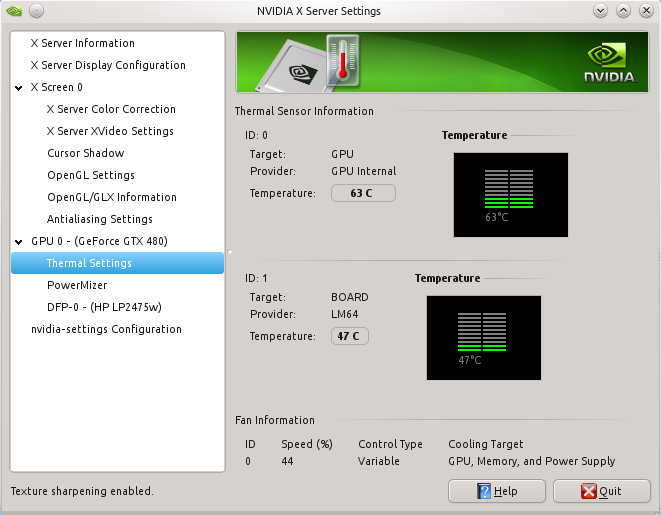This screenshot has width=661, height=515.
Task: Click the Thermal Sensor Information heading
Action: [304, 111]
